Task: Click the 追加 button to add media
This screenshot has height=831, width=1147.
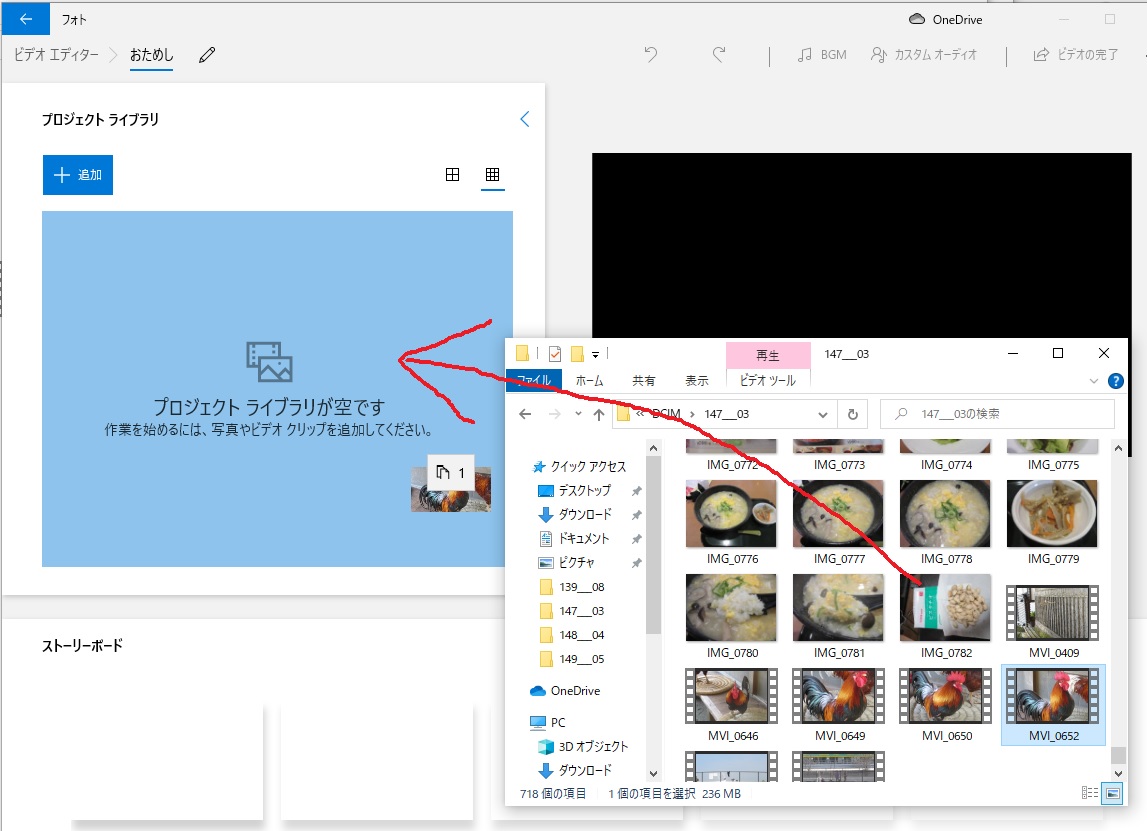Action: coord(77,173)
